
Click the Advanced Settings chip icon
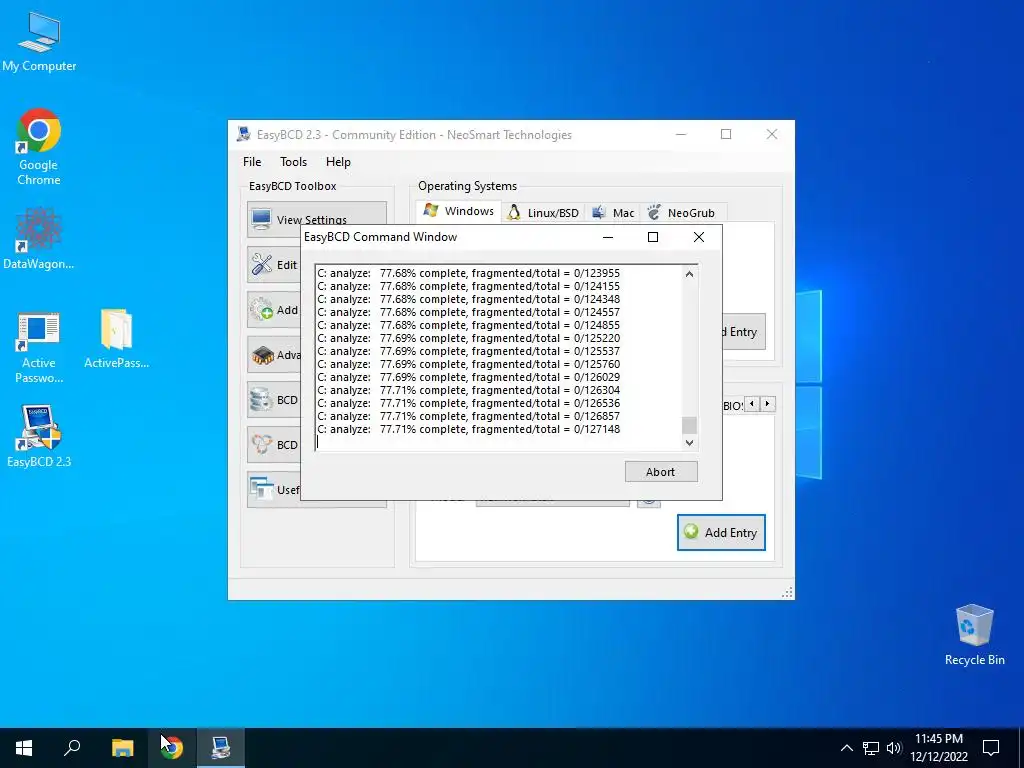pyautogui.click(x=262, y=355)
